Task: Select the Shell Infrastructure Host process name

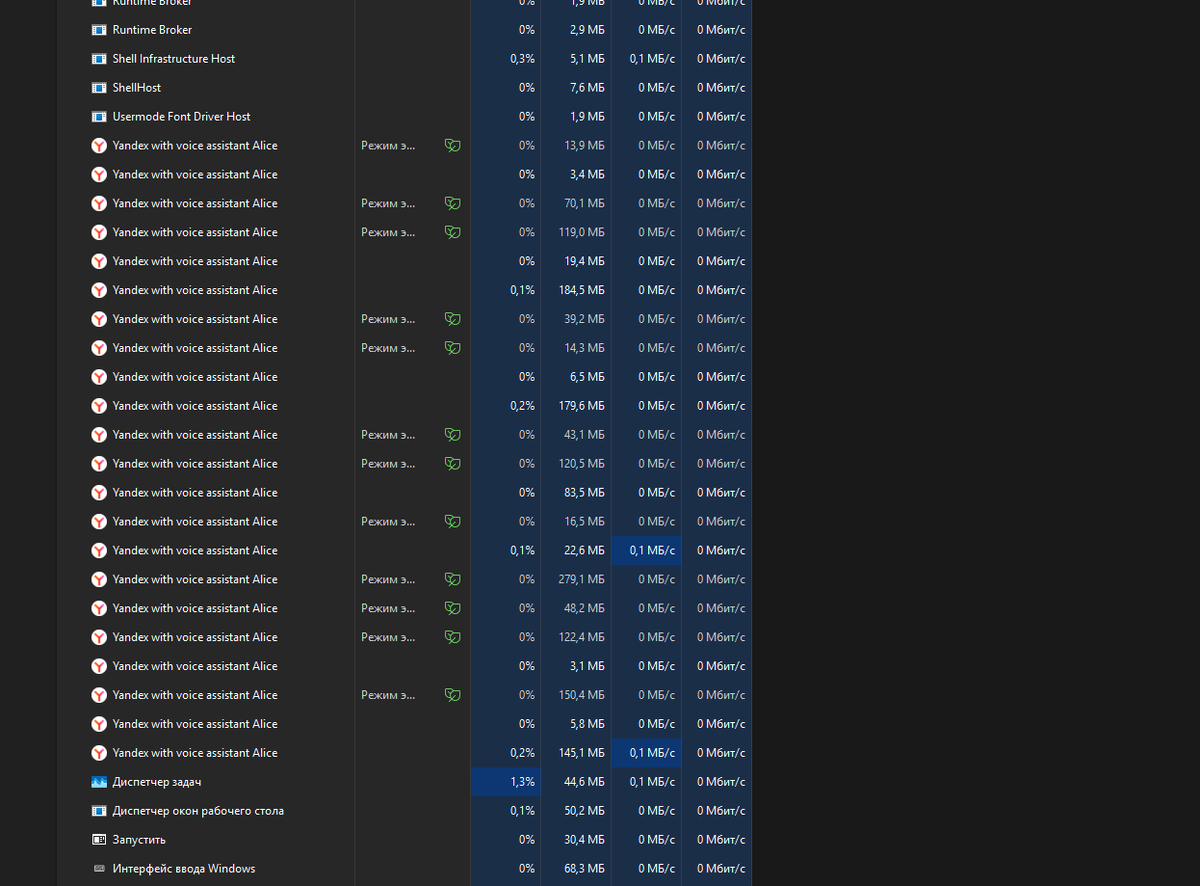Action: 174,59
